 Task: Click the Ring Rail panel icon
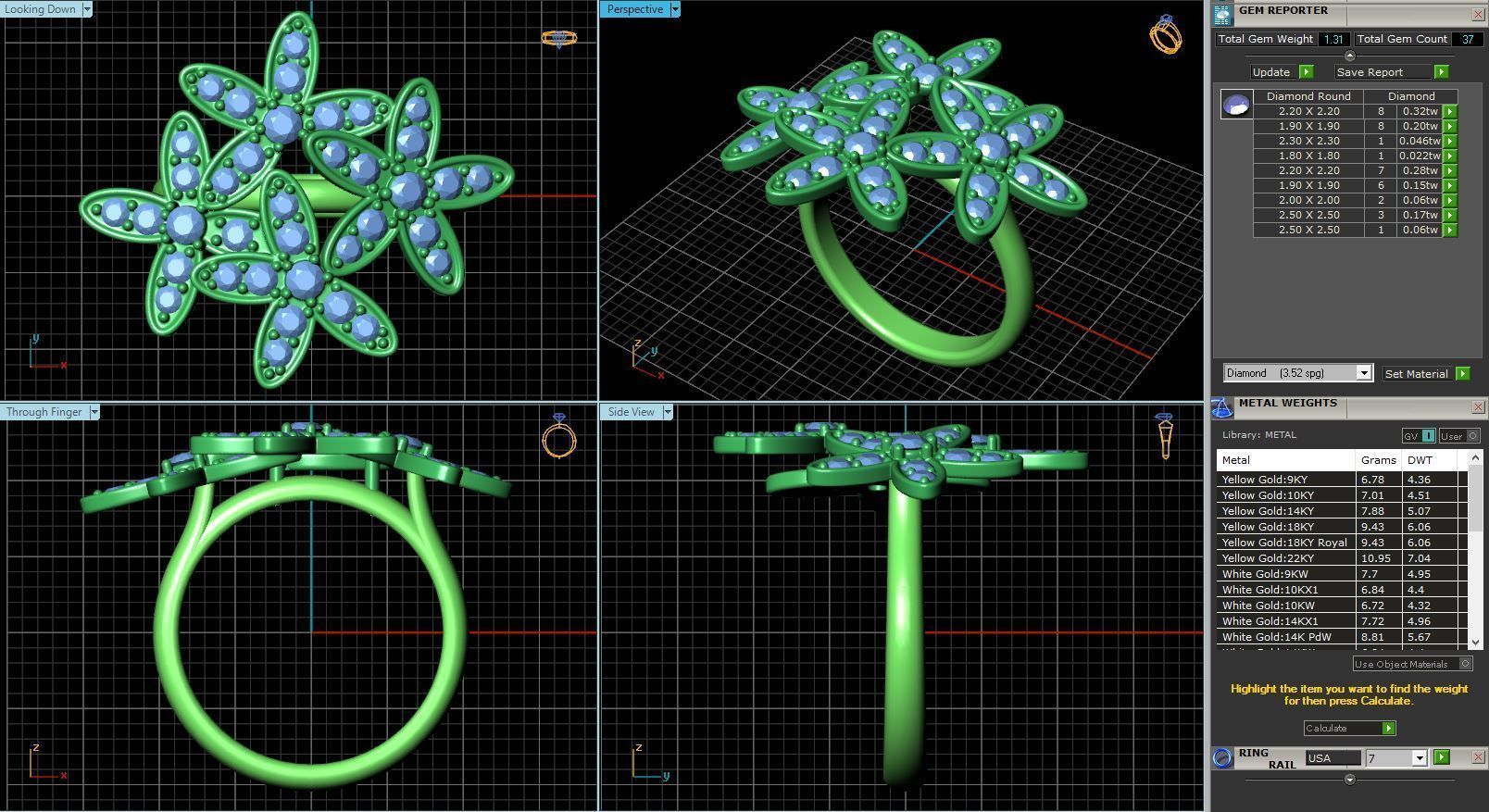coord(1222,757)
